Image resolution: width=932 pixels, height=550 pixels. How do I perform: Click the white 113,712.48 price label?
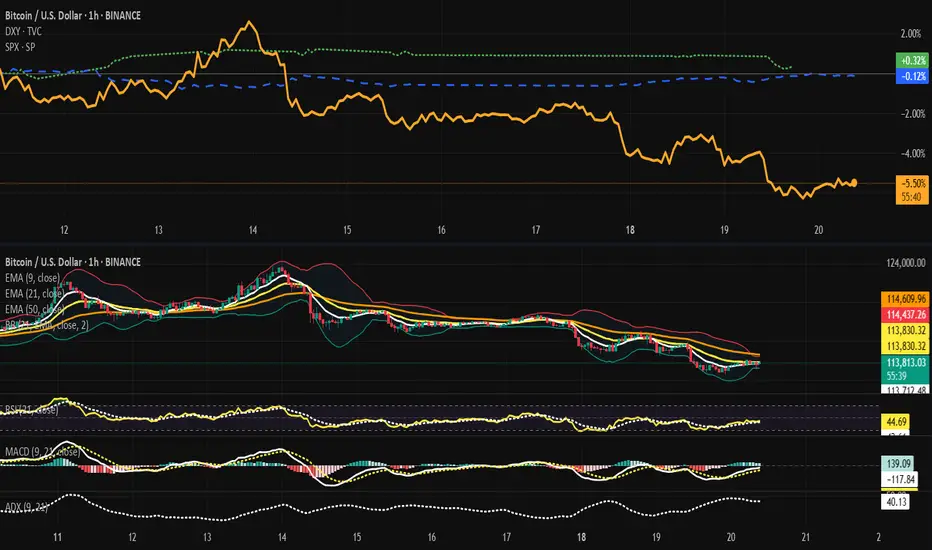pos(905,390)
